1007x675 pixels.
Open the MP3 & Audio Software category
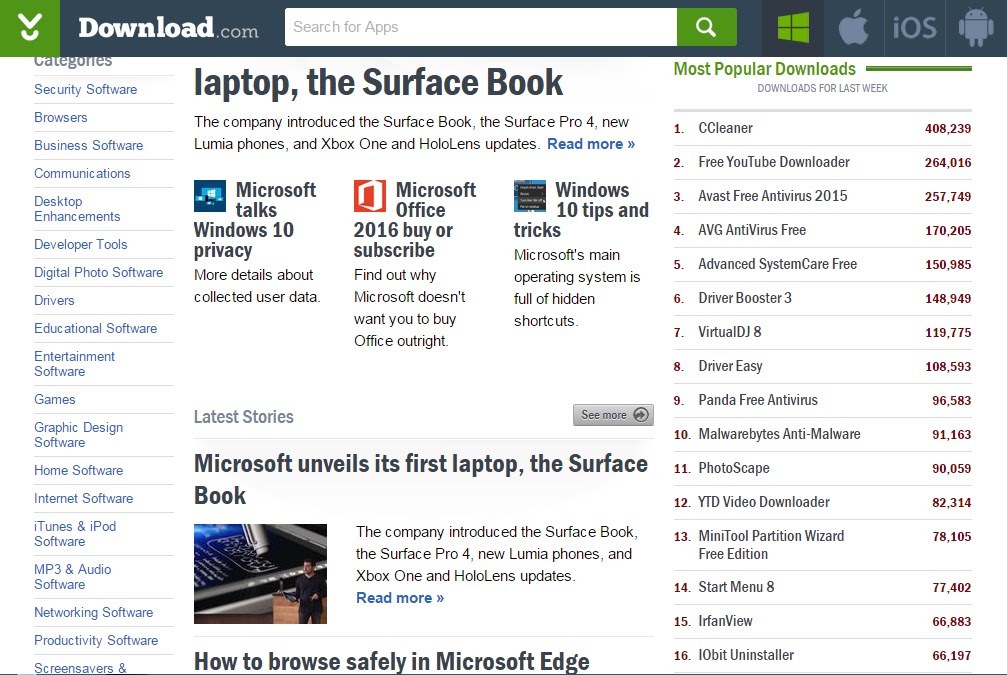(73, 577)
